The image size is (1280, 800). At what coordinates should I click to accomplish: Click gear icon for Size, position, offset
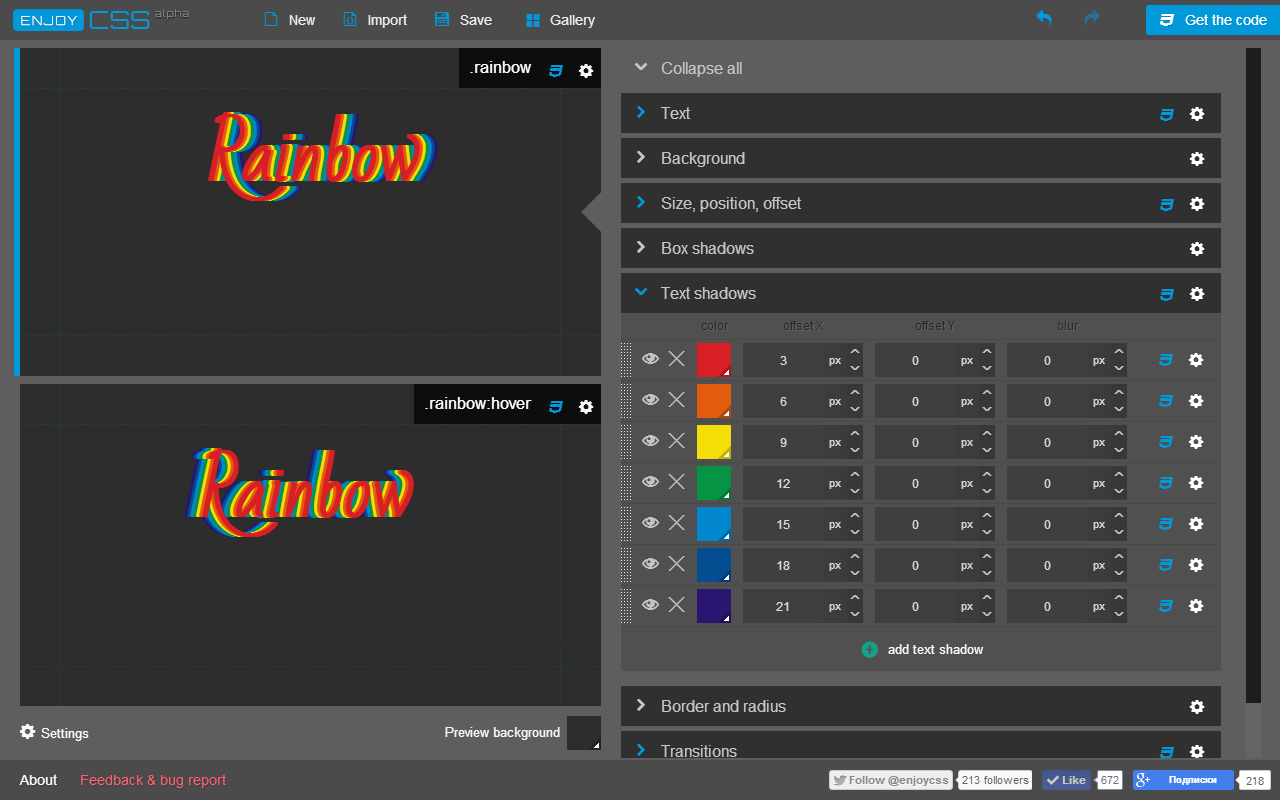(x=1197, y=204)
